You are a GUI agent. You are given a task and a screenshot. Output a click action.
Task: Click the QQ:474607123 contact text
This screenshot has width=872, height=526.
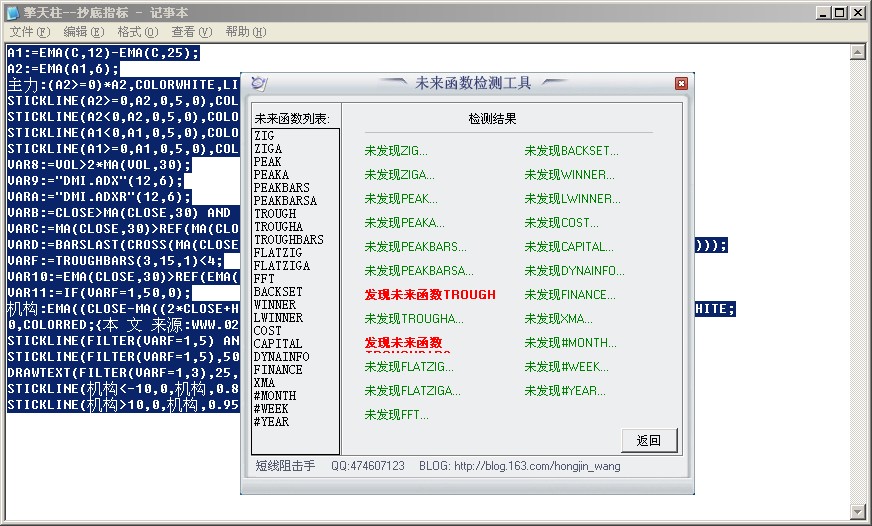368,466
